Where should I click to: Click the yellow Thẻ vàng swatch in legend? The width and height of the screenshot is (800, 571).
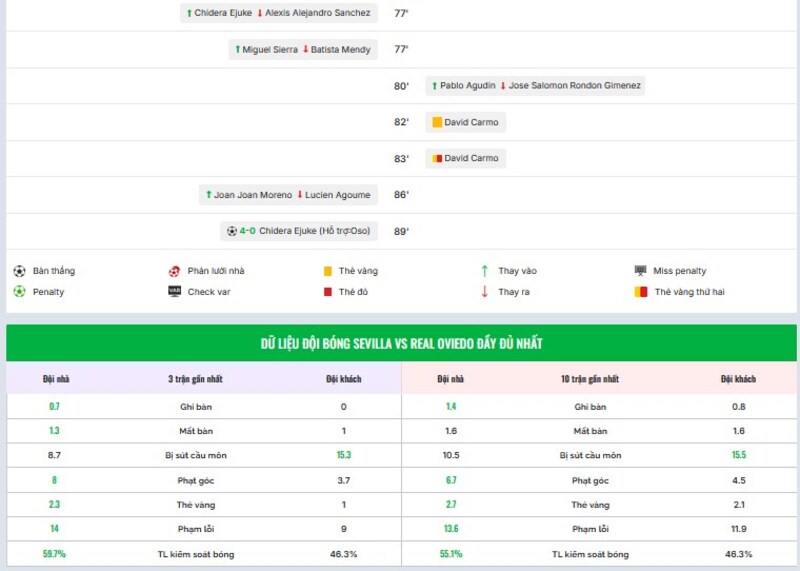328,271
